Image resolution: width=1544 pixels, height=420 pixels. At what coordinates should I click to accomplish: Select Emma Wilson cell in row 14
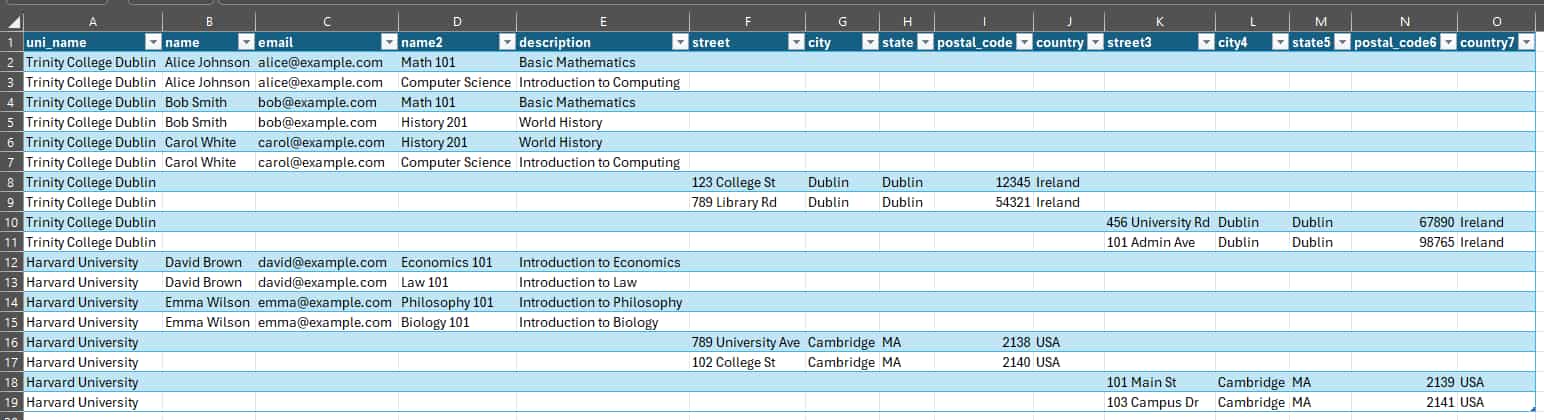point(209,302)
